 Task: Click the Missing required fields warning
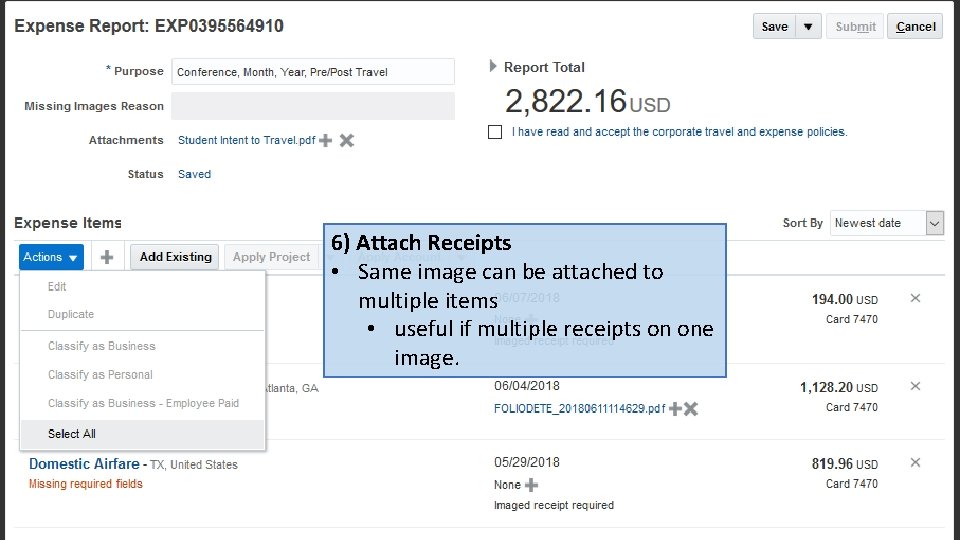tap(86, 484)
